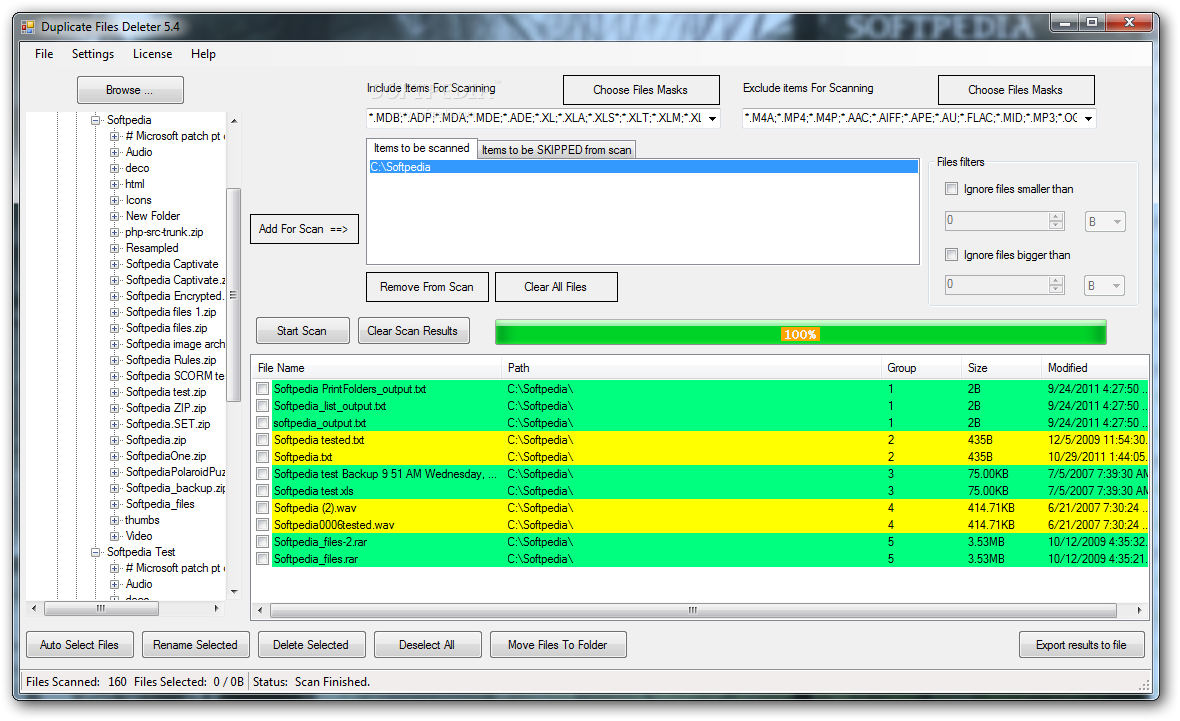
Task: Open the File menu
Action: pos(44,54)
